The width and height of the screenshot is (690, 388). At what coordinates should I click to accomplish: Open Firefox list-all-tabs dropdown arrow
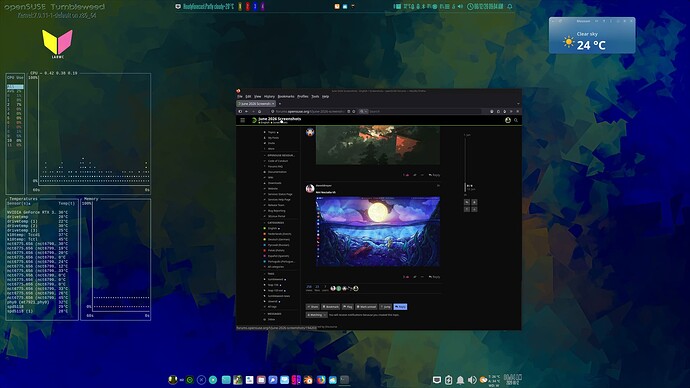(x=518, y=104)
